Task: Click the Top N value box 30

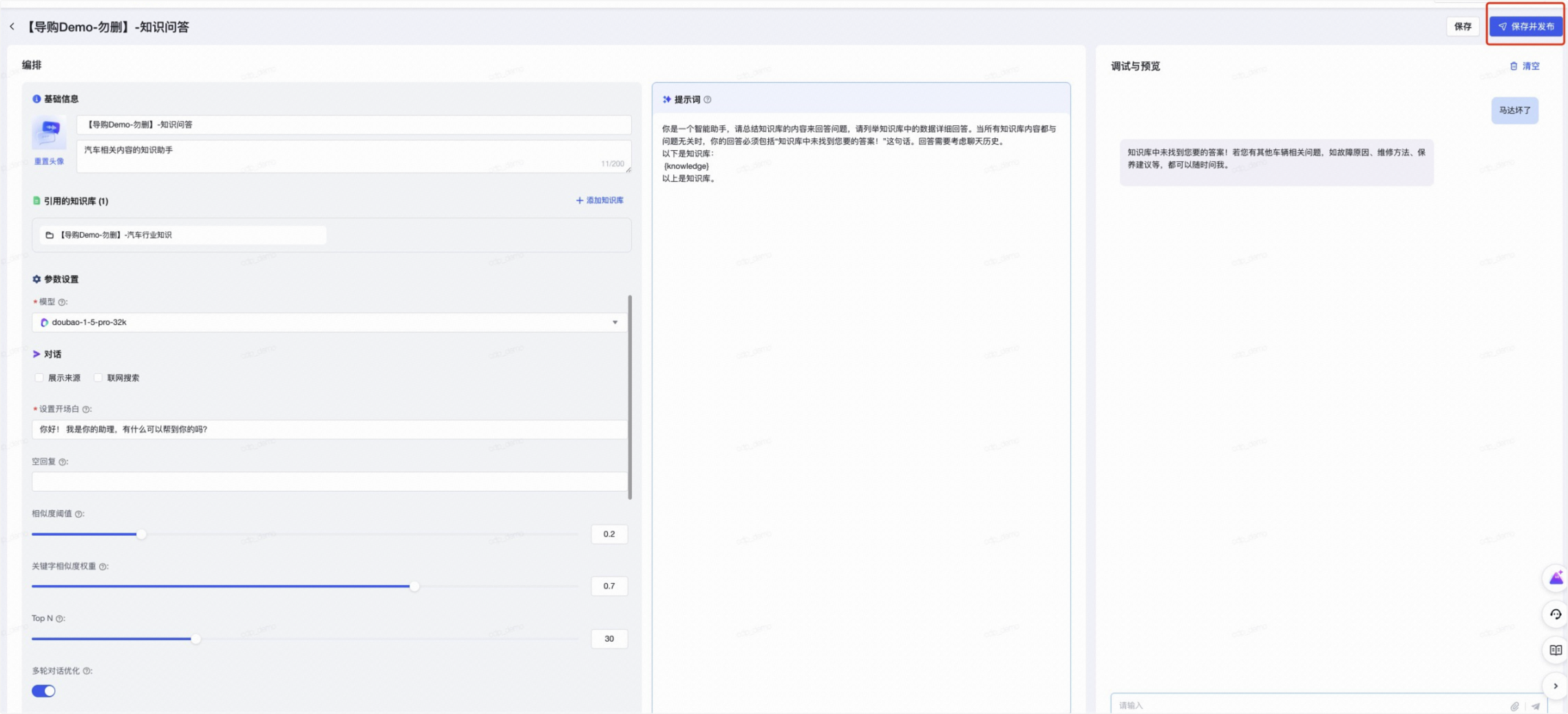Action: (609, 638)
